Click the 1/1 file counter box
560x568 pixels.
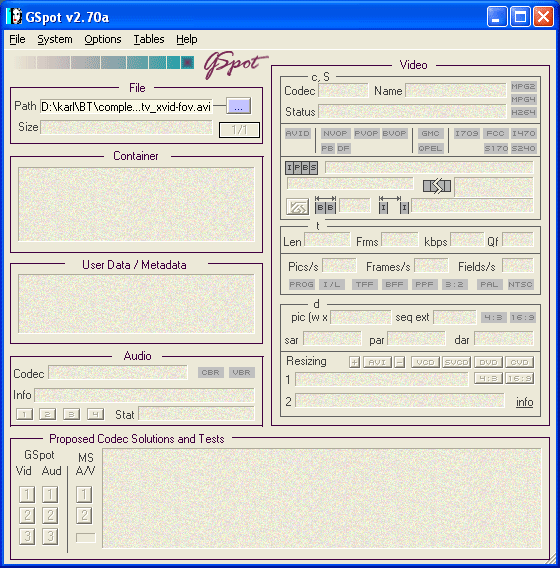click(x=239, y=130)
